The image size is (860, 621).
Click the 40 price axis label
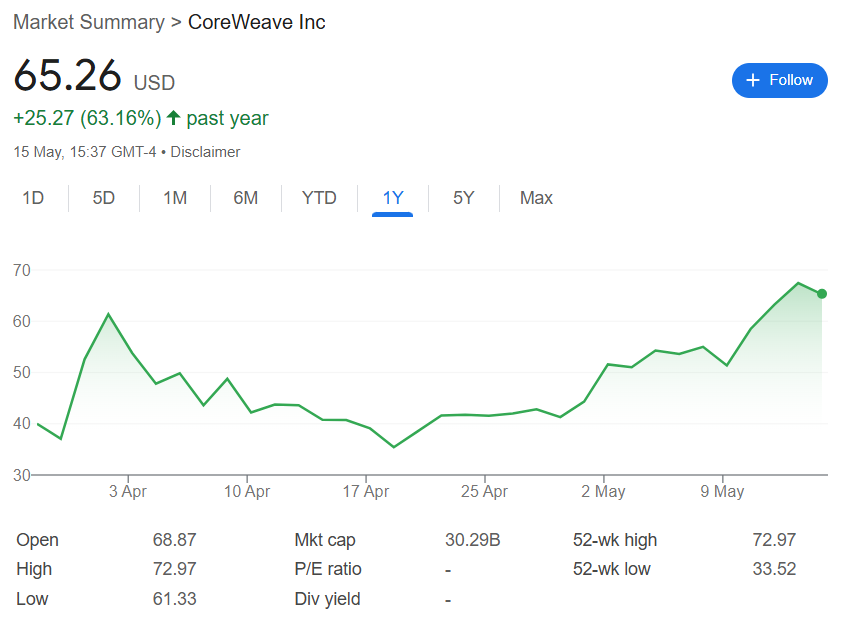point(22,424)
